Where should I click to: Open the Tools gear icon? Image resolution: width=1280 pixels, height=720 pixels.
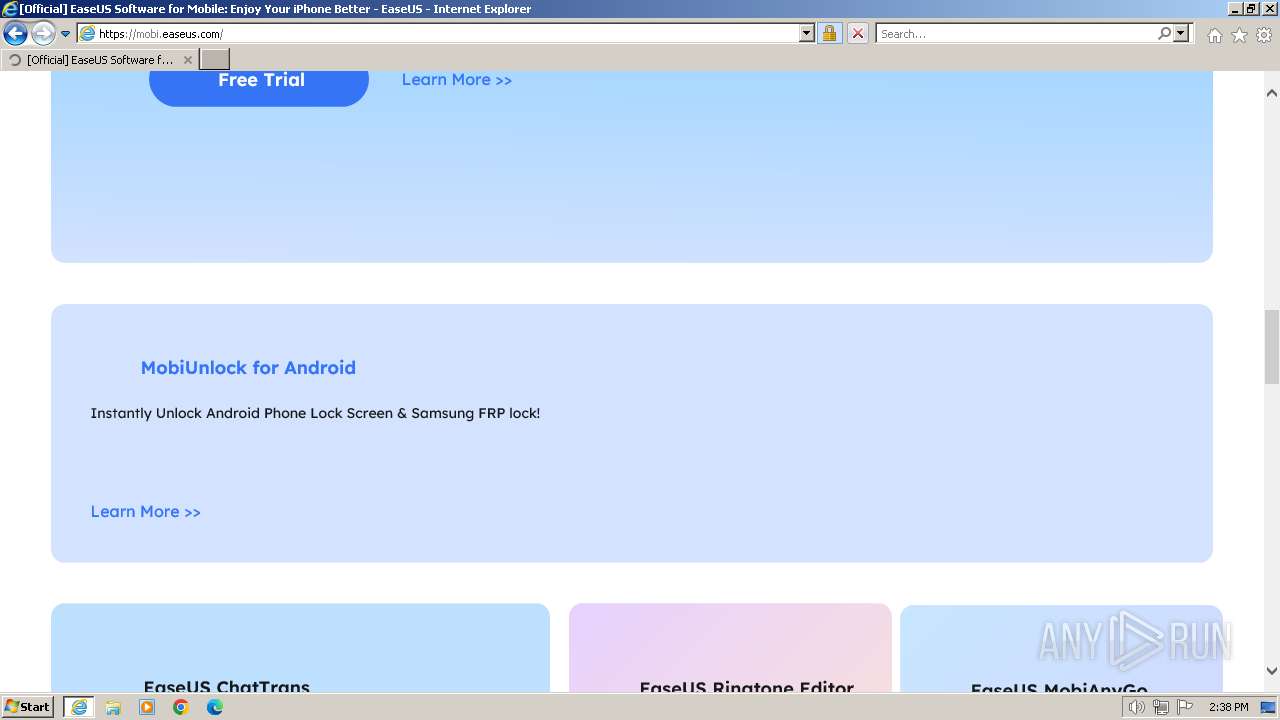1264,35
